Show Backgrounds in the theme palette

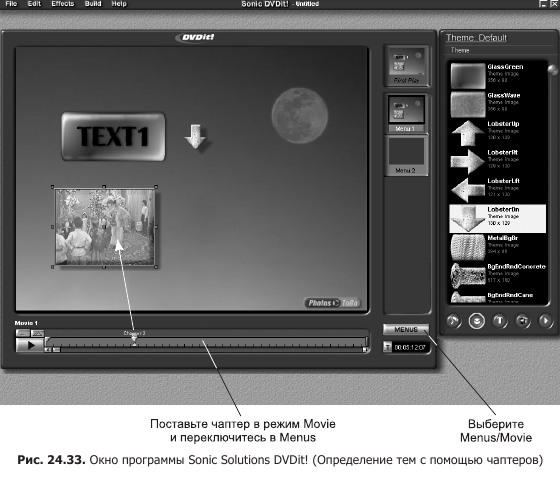click(454, 321)
